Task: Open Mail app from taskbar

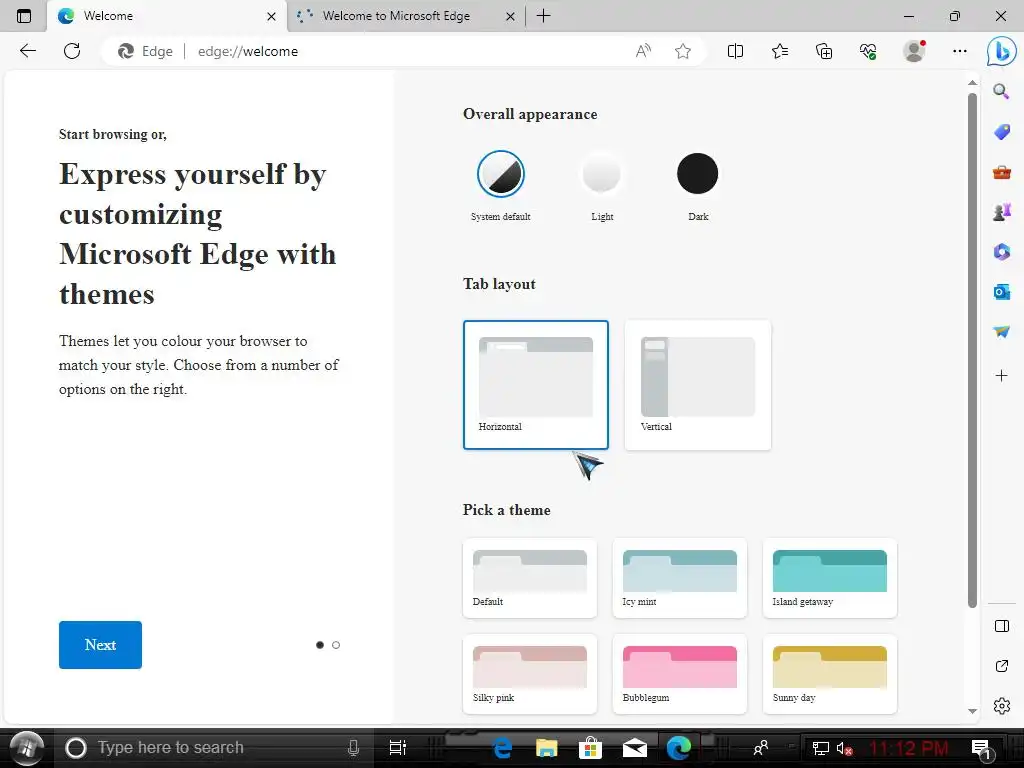Action: click(x=635, y=748)
